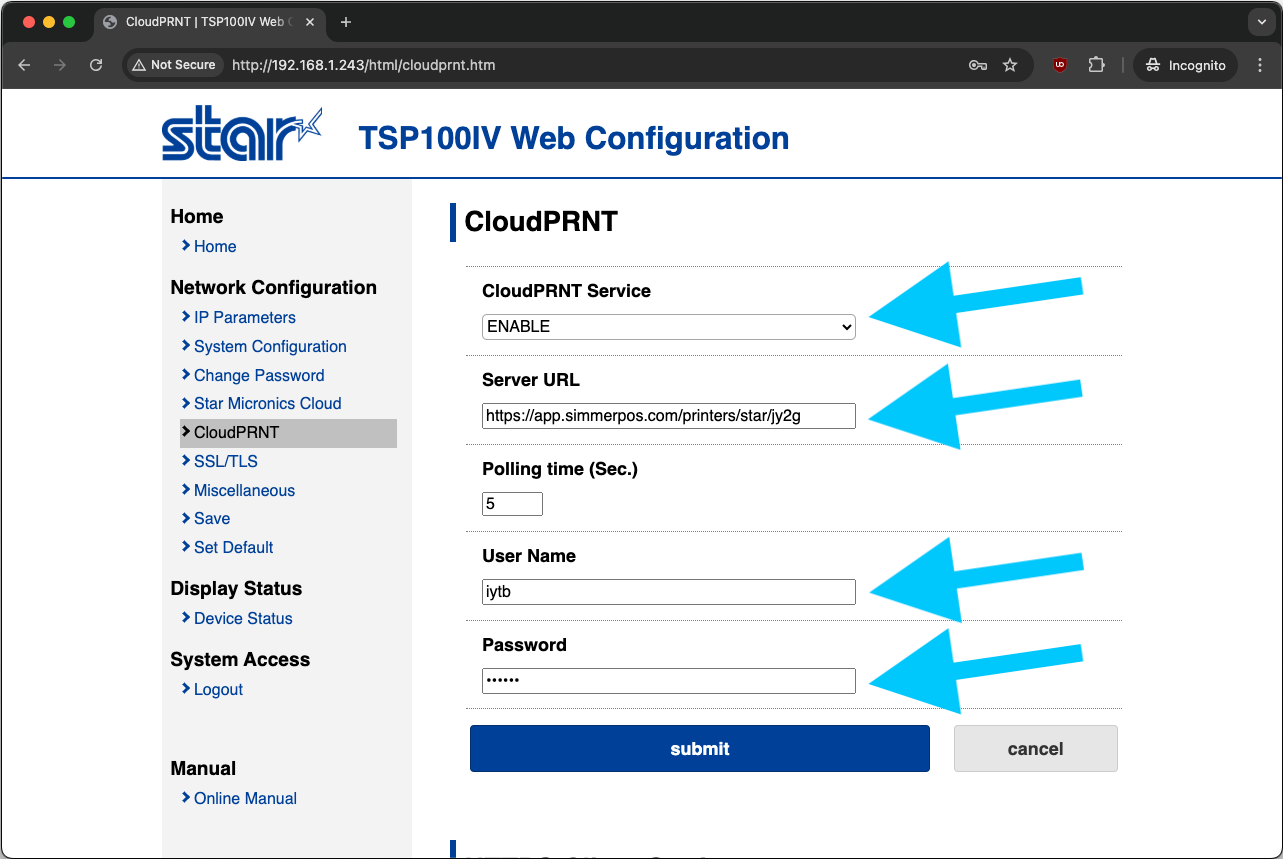Select CloudPRNT in sidebar
The height and width of the screenshot is (859, 1283).
[288, 432]
